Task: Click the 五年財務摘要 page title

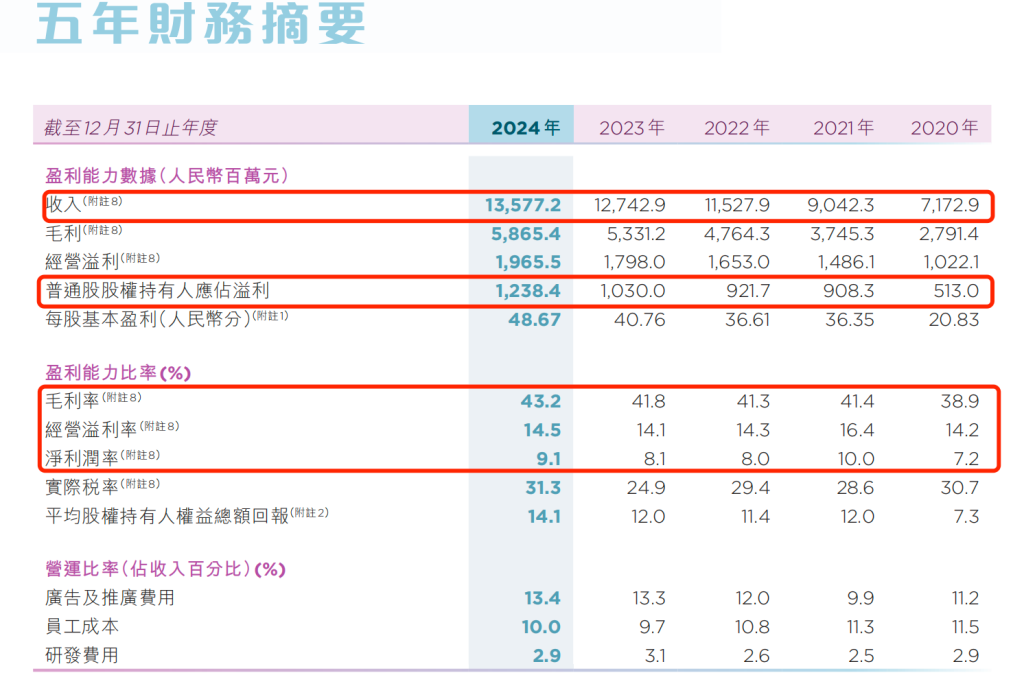Action: (x=201, y=24)
